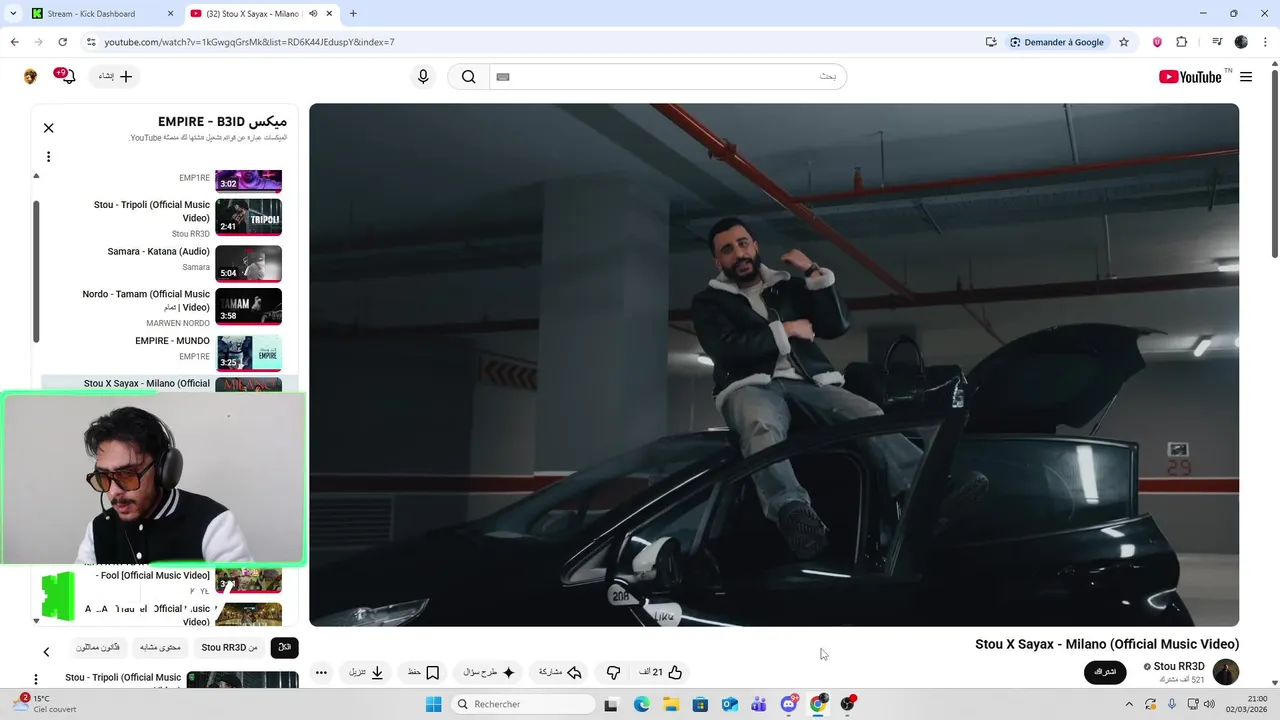Mute the YouTube tab audio icon
This screenshot has width=1280, height=720.
(313, 14)
